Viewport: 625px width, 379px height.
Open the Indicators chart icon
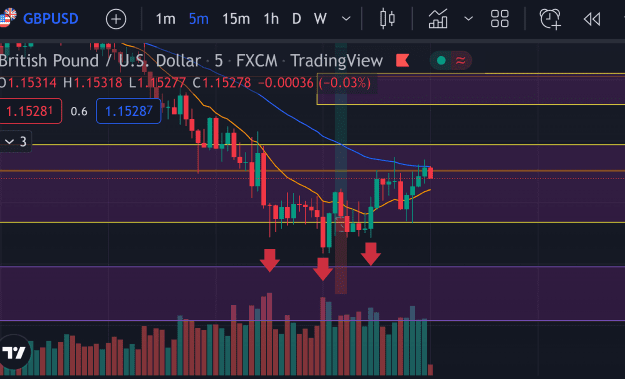pyautogui.click(x=438, y=19)
